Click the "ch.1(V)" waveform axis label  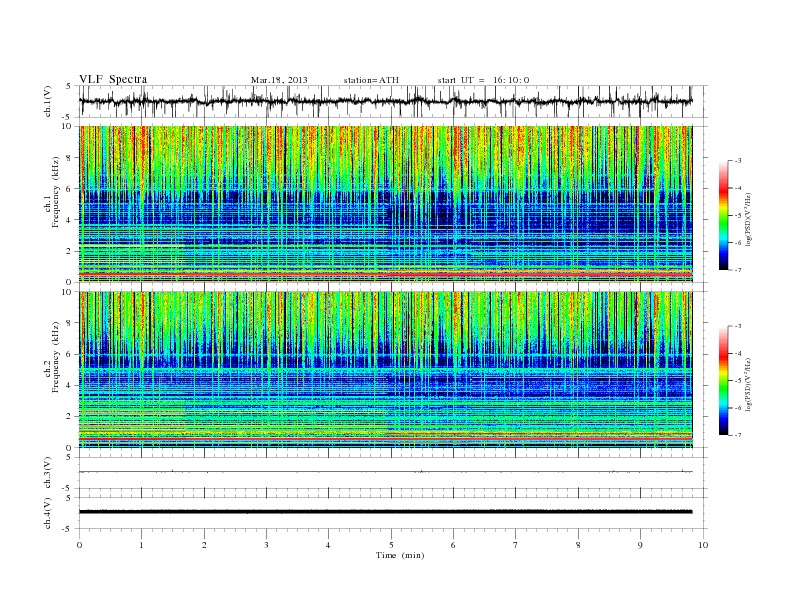coord(48,101)
